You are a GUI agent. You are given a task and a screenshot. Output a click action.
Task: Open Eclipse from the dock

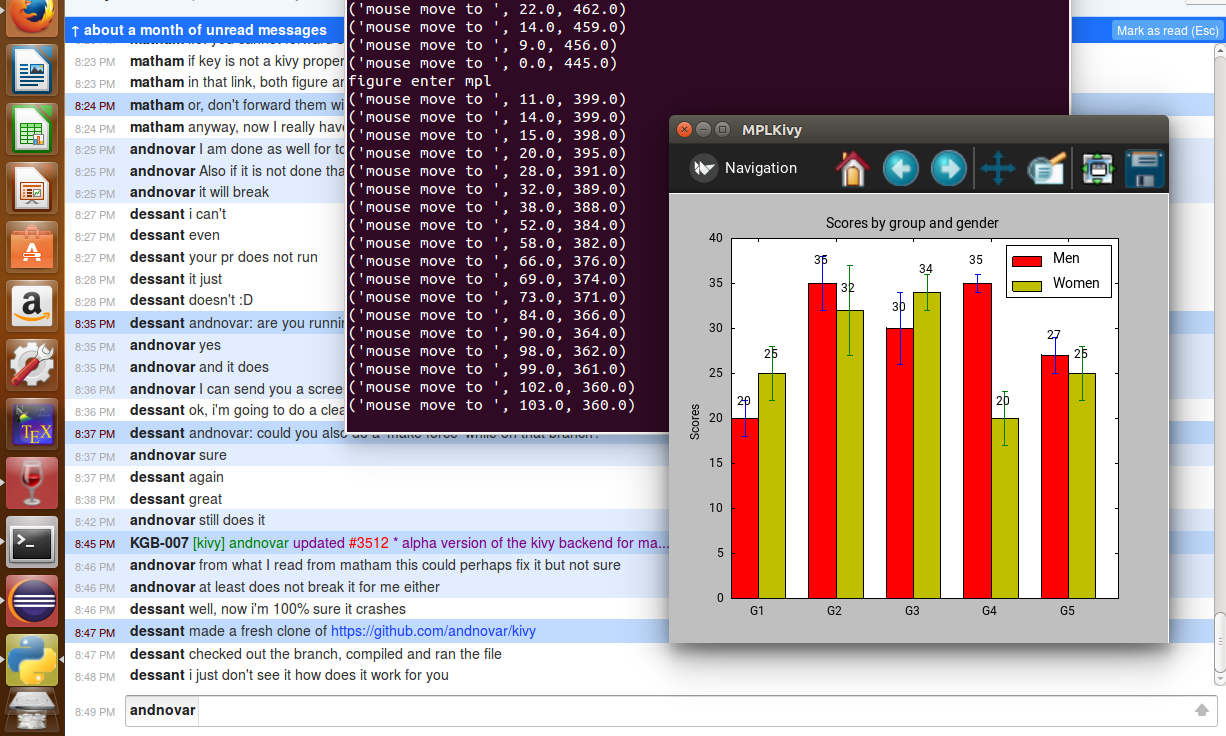(32, 601)
